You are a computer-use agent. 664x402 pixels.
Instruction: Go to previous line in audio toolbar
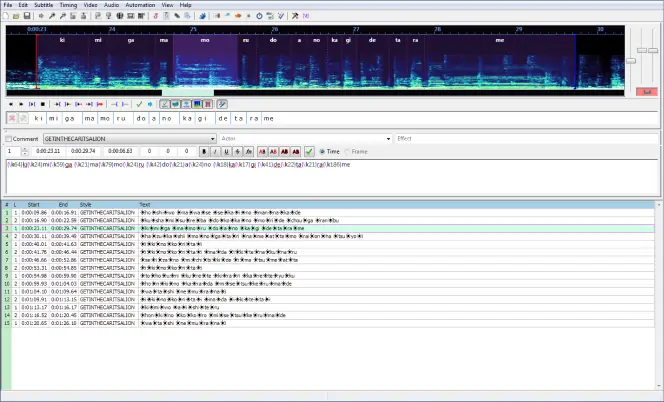(11, 104)
